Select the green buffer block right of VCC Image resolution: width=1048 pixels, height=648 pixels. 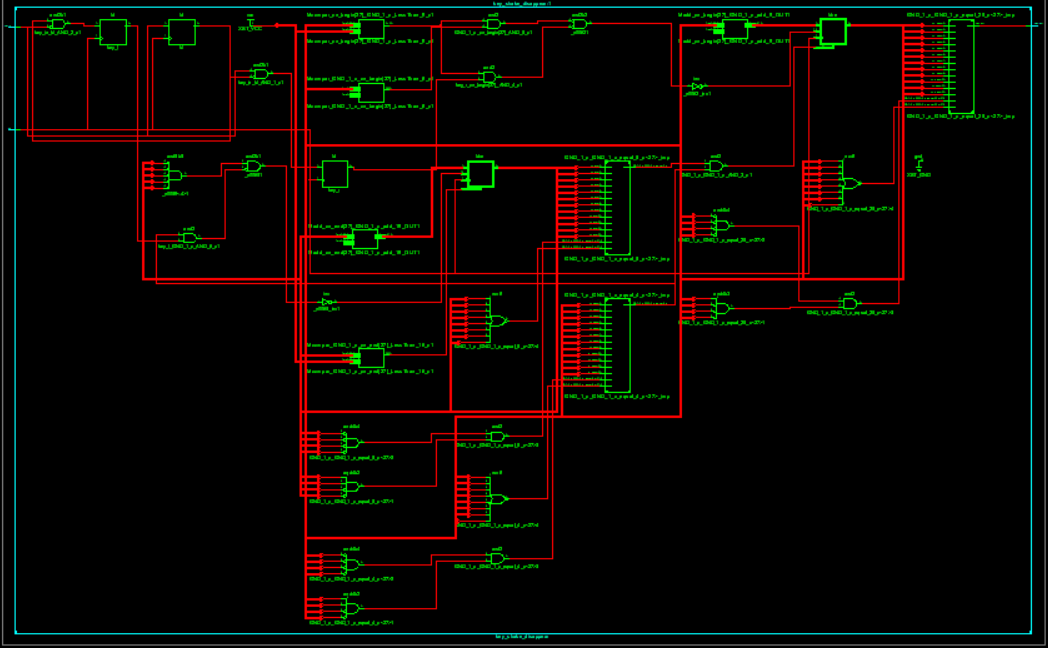click(x=831, y=32)
